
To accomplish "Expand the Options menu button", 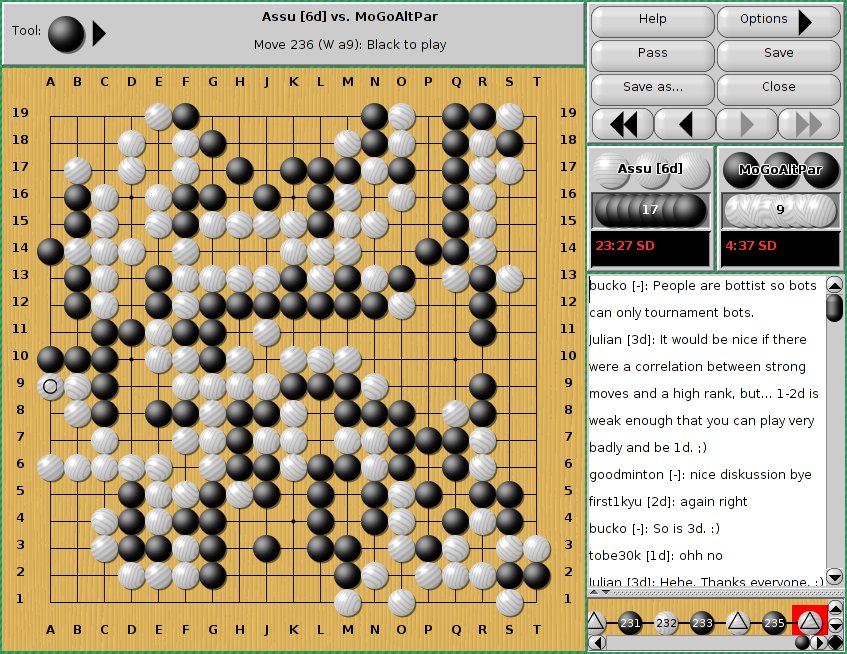I will (778, 20).
